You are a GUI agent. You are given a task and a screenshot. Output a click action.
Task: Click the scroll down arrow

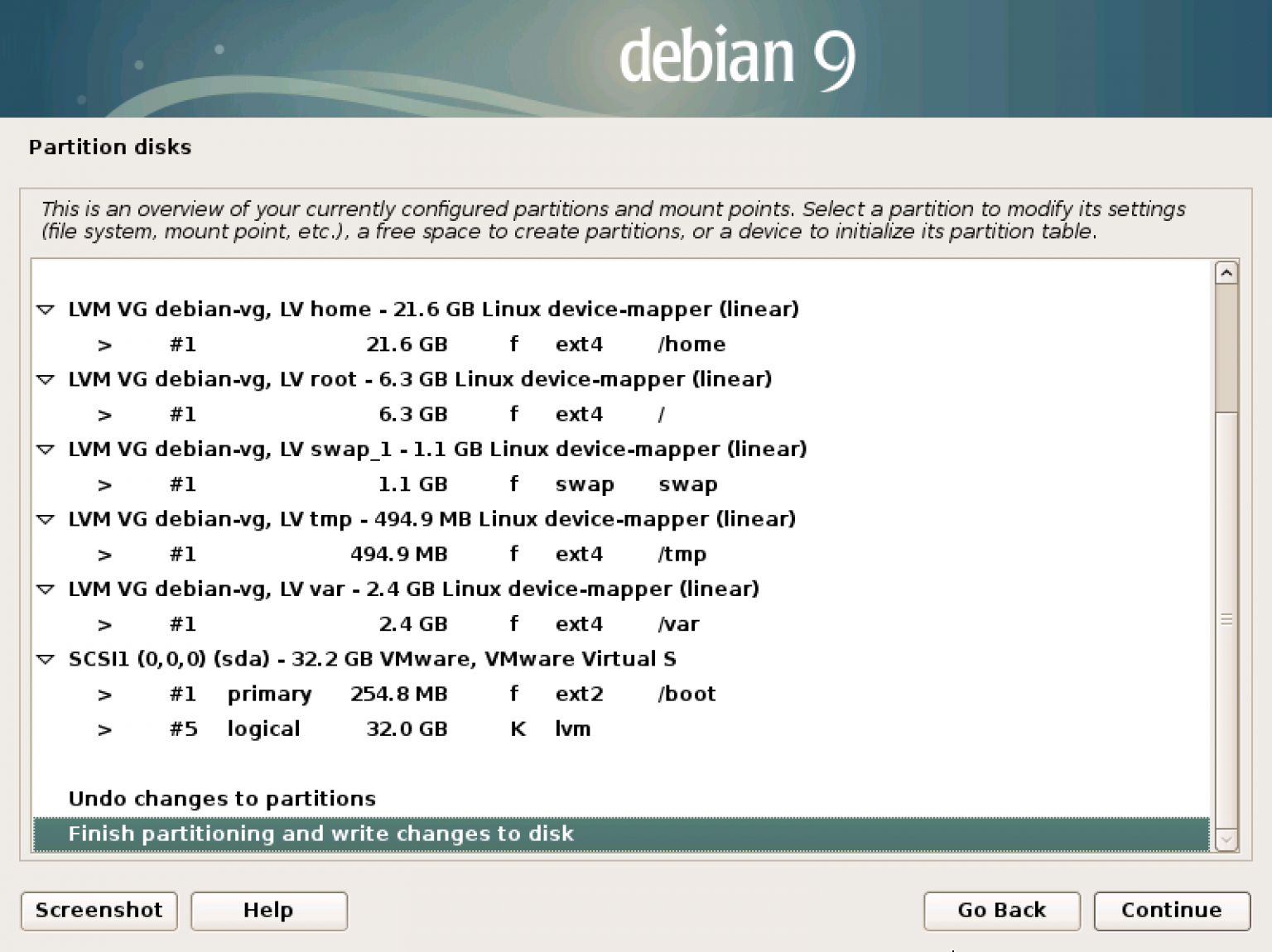tap(1226, 839)
